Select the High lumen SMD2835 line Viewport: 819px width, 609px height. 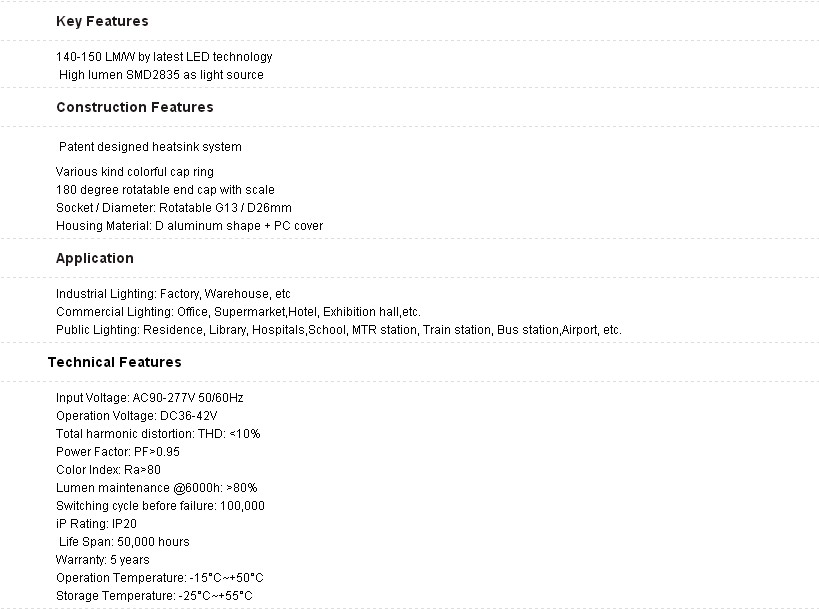pyautogui.click(x=161, y=75)
